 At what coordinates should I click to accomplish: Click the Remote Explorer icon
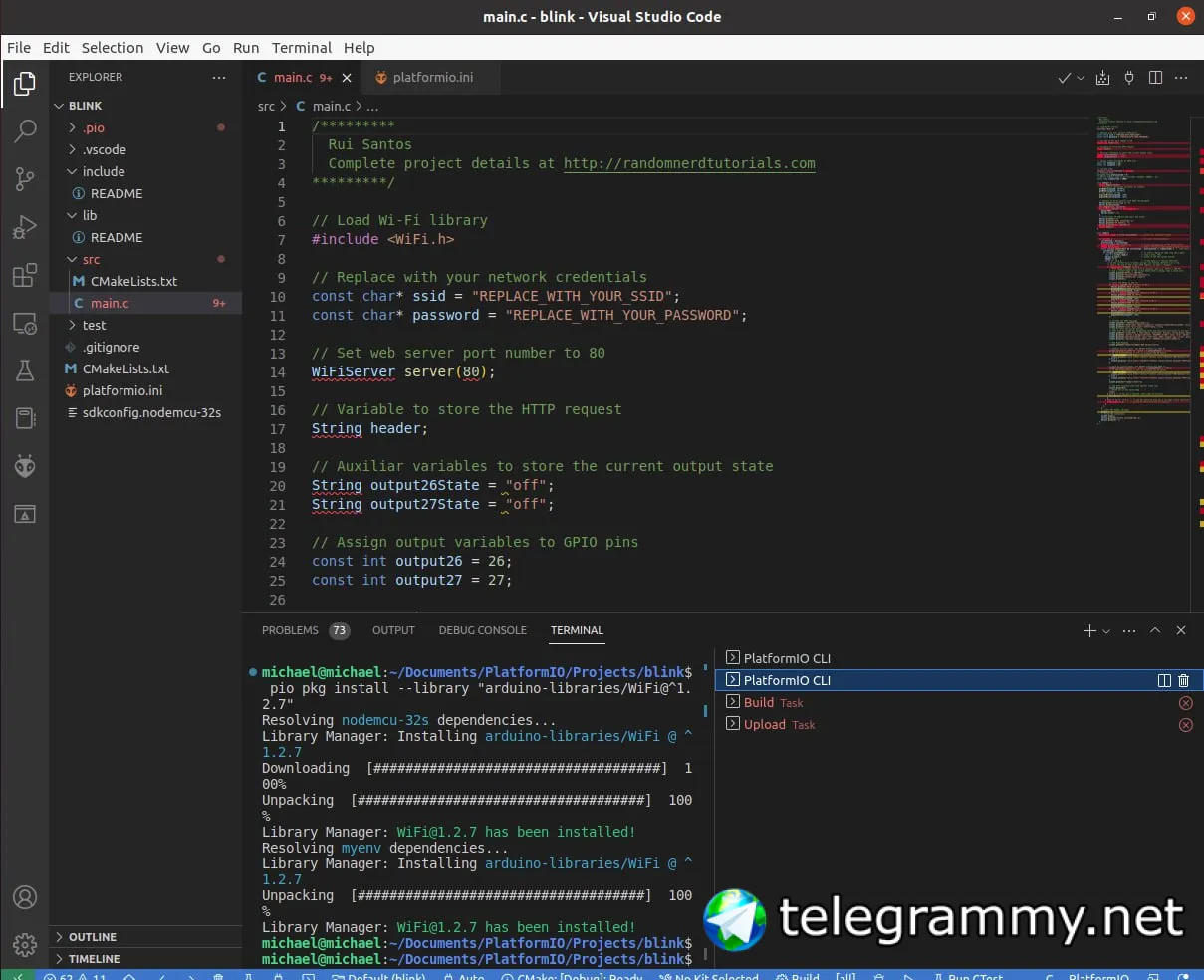(25, 324)
